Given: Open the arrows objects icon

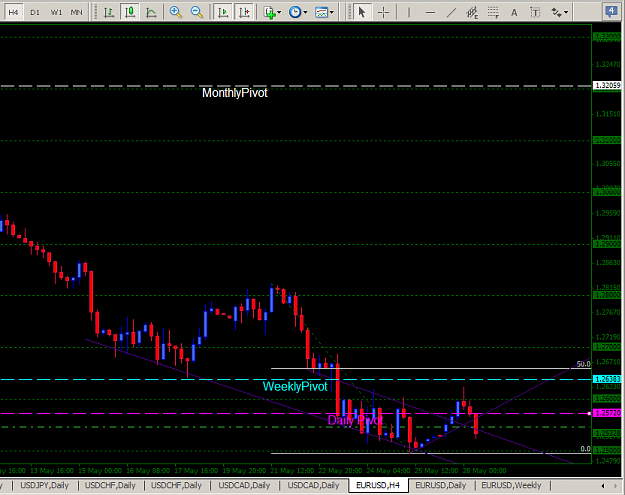Looking at the screenshot, I should click(x=556, y=12).
